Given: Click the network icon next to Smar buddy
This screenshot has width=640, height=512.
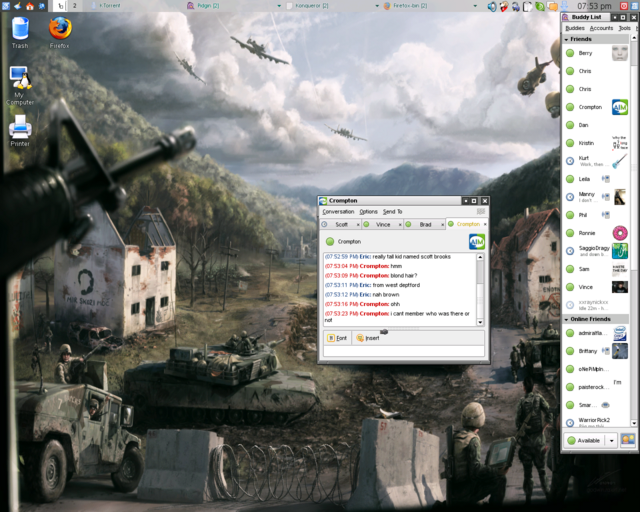Looking at the screenshot, I should [x=606, y=405].
